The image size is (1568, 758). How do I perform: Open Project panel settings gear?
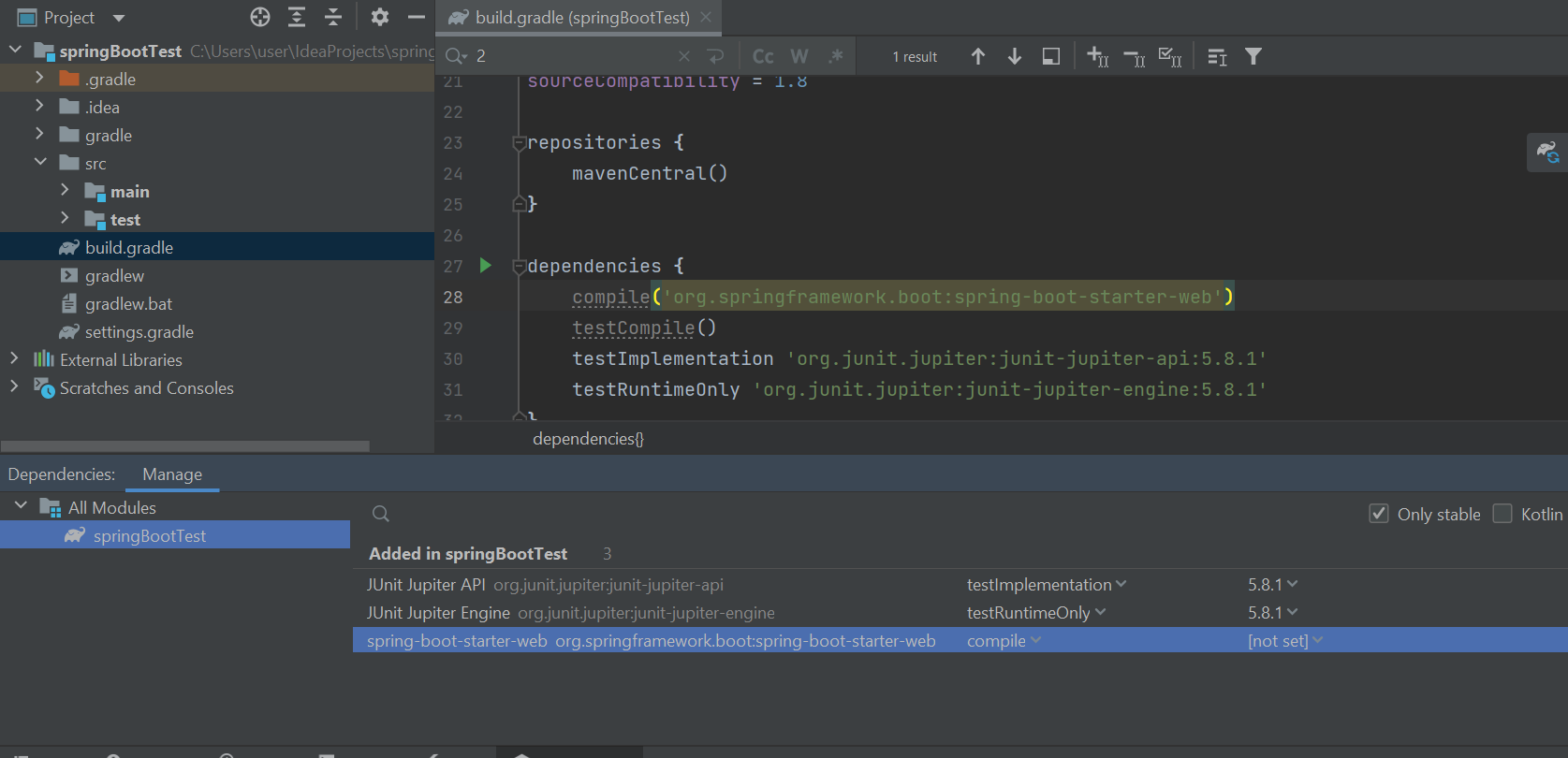[x=379, y=17]
